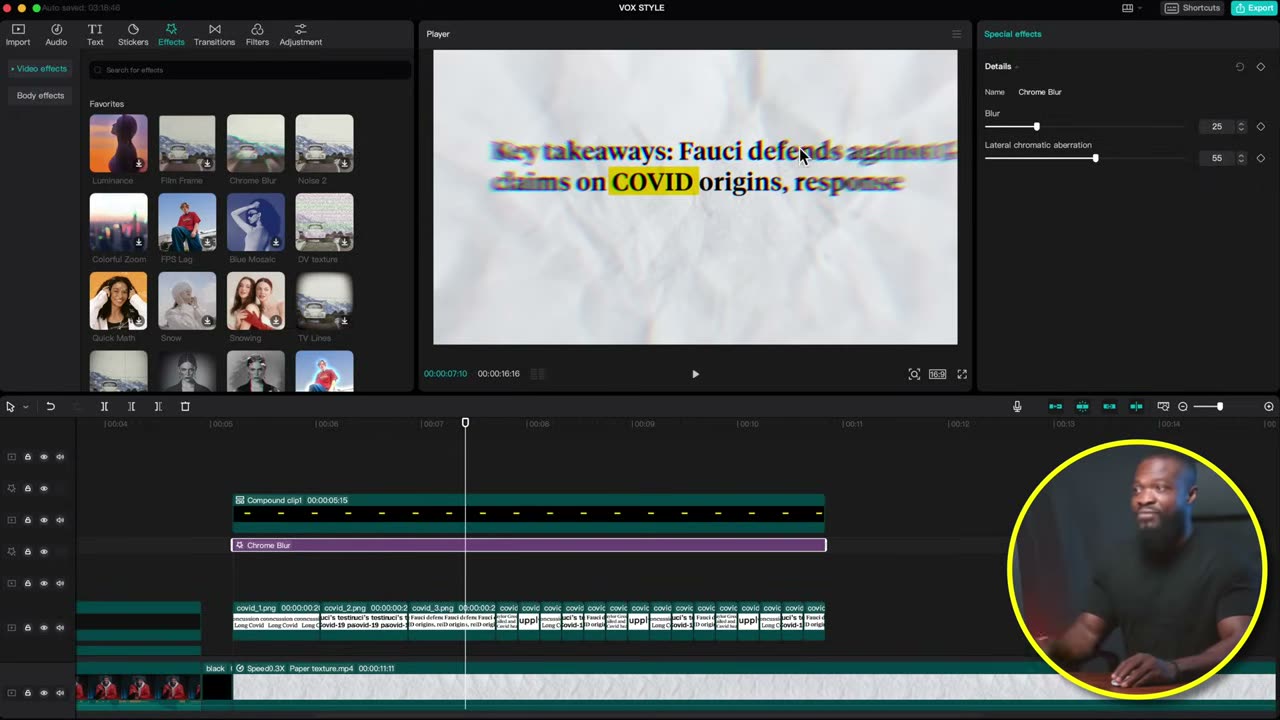Screen dimensions: 1280x720
Task: Download the Film Frame effect via its arrow icon
Action: [x=207, y=164]
